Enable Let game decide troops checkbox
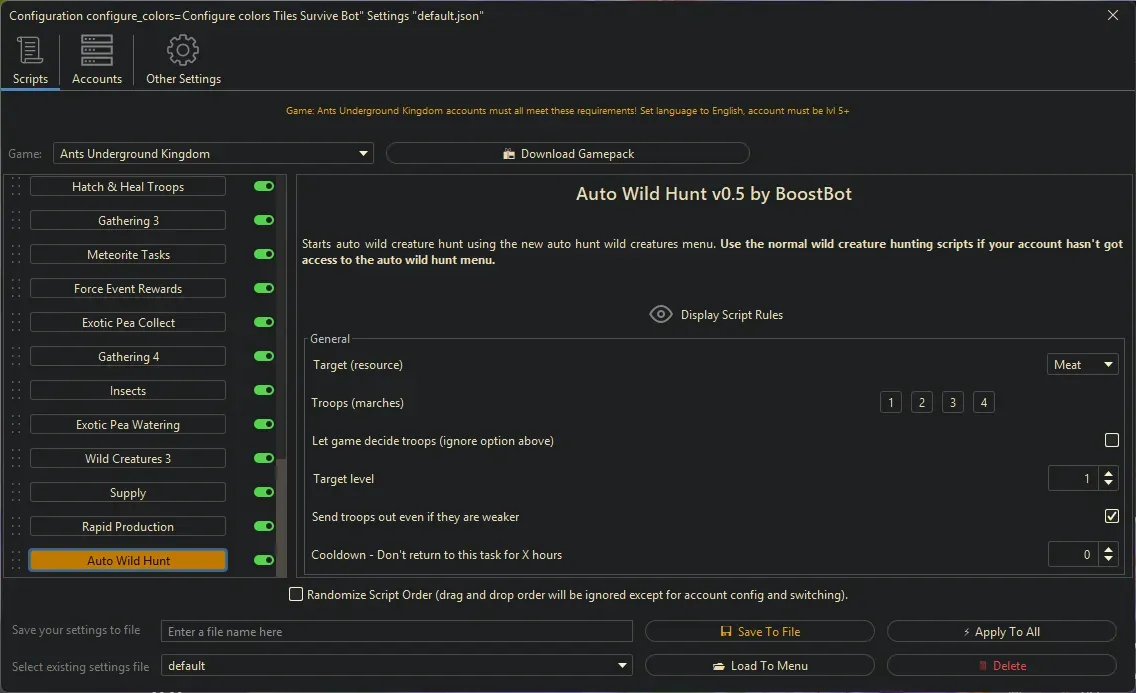1136x693 pixels. click(1111, 440)
